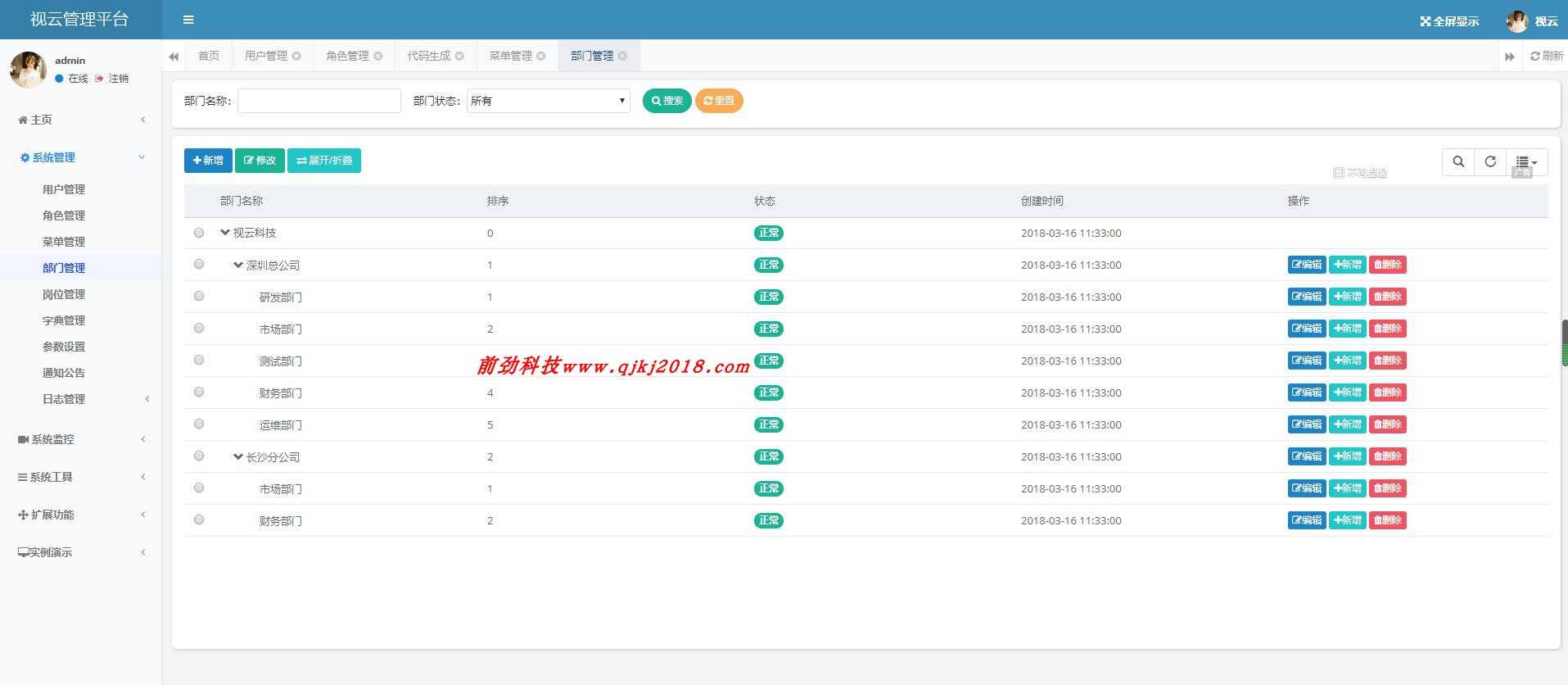
Task: Edit the 深圳总公司 department
Action: (1307, 265)
